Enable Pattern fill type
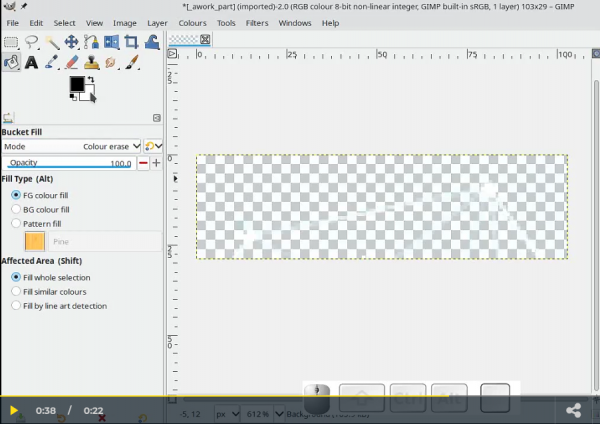Screen dimensions: 600x424 coord(16,224)
